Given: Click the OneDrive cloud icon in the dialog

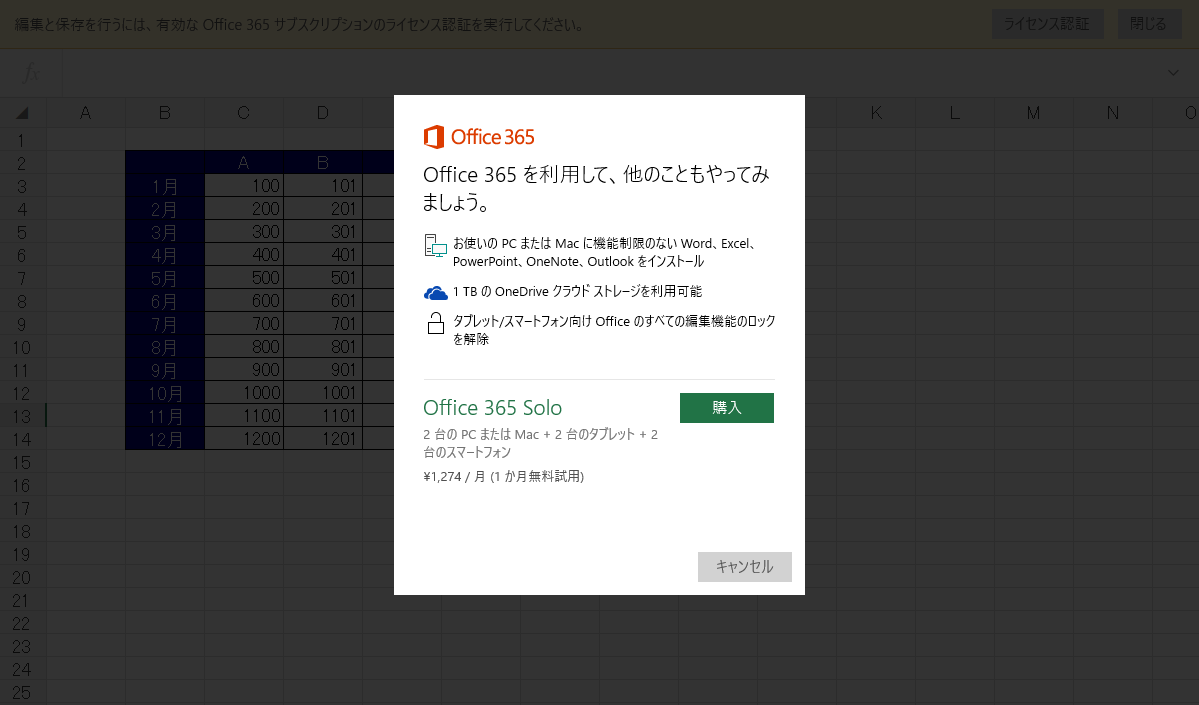Looking at the screenshot, I should 436,293.
